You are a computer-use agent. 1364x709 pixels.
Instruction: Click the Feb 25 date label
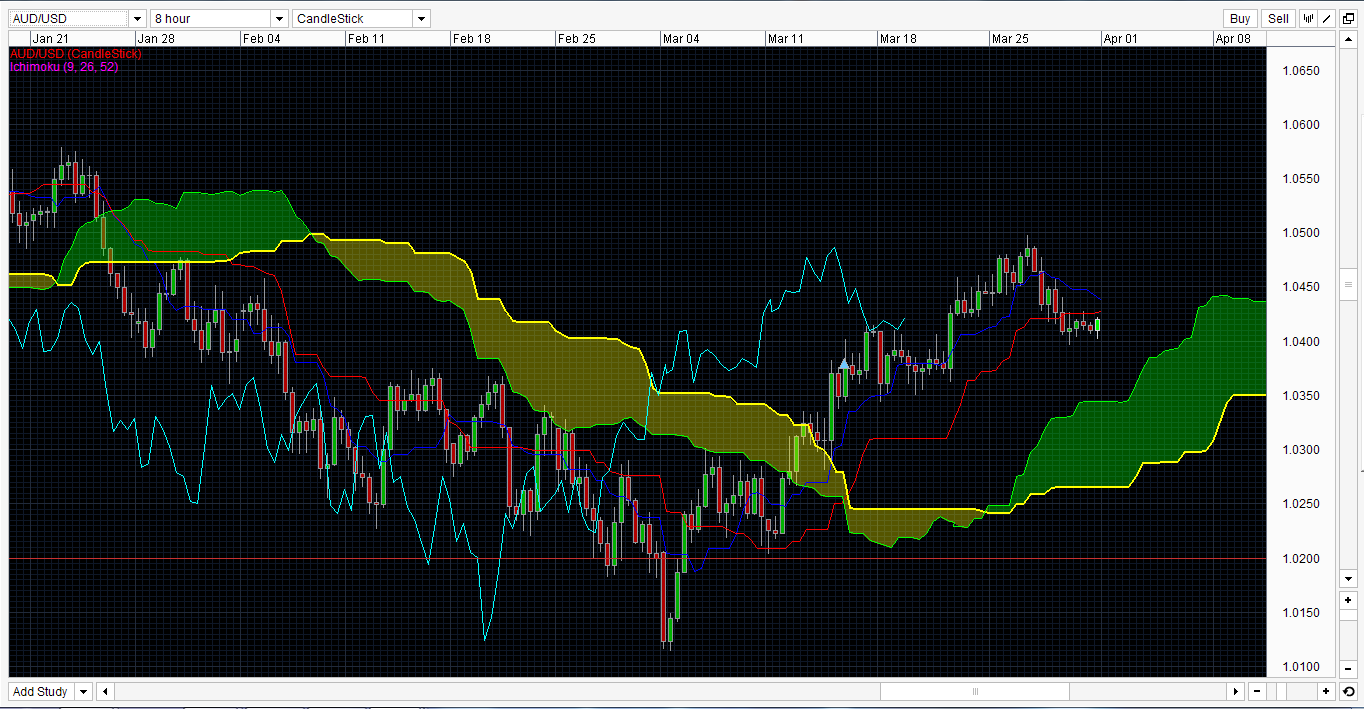pos(576,38)
